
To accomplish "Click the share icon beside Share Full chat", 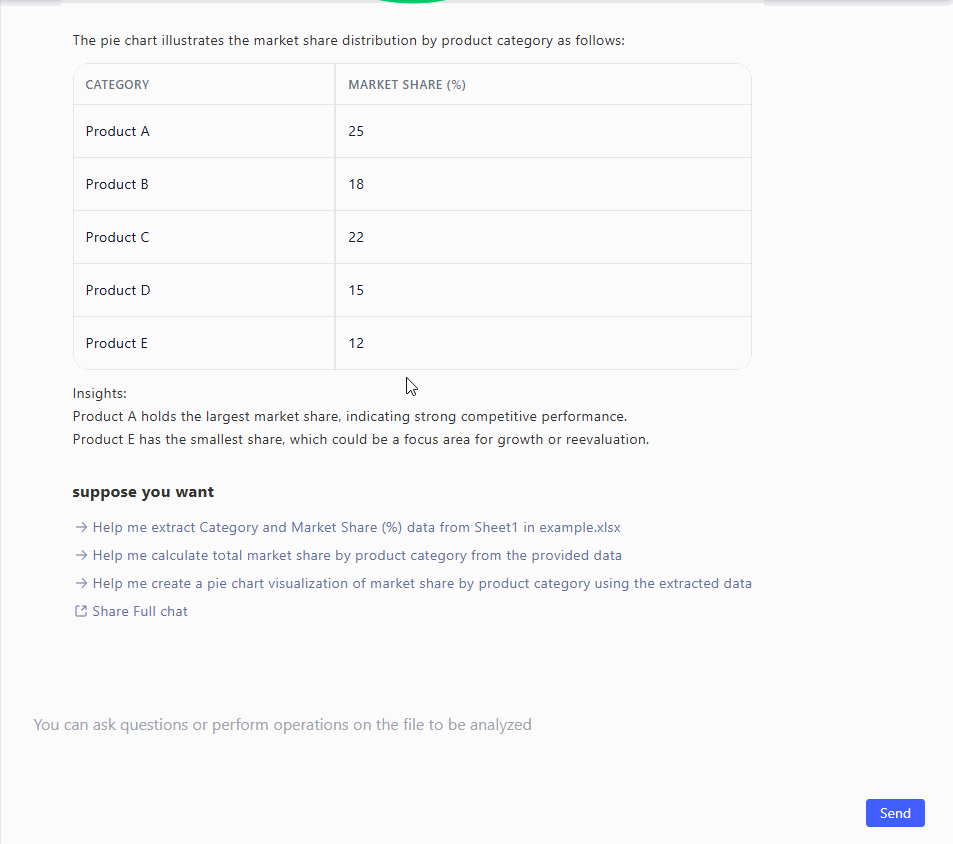I will (81, 611).
